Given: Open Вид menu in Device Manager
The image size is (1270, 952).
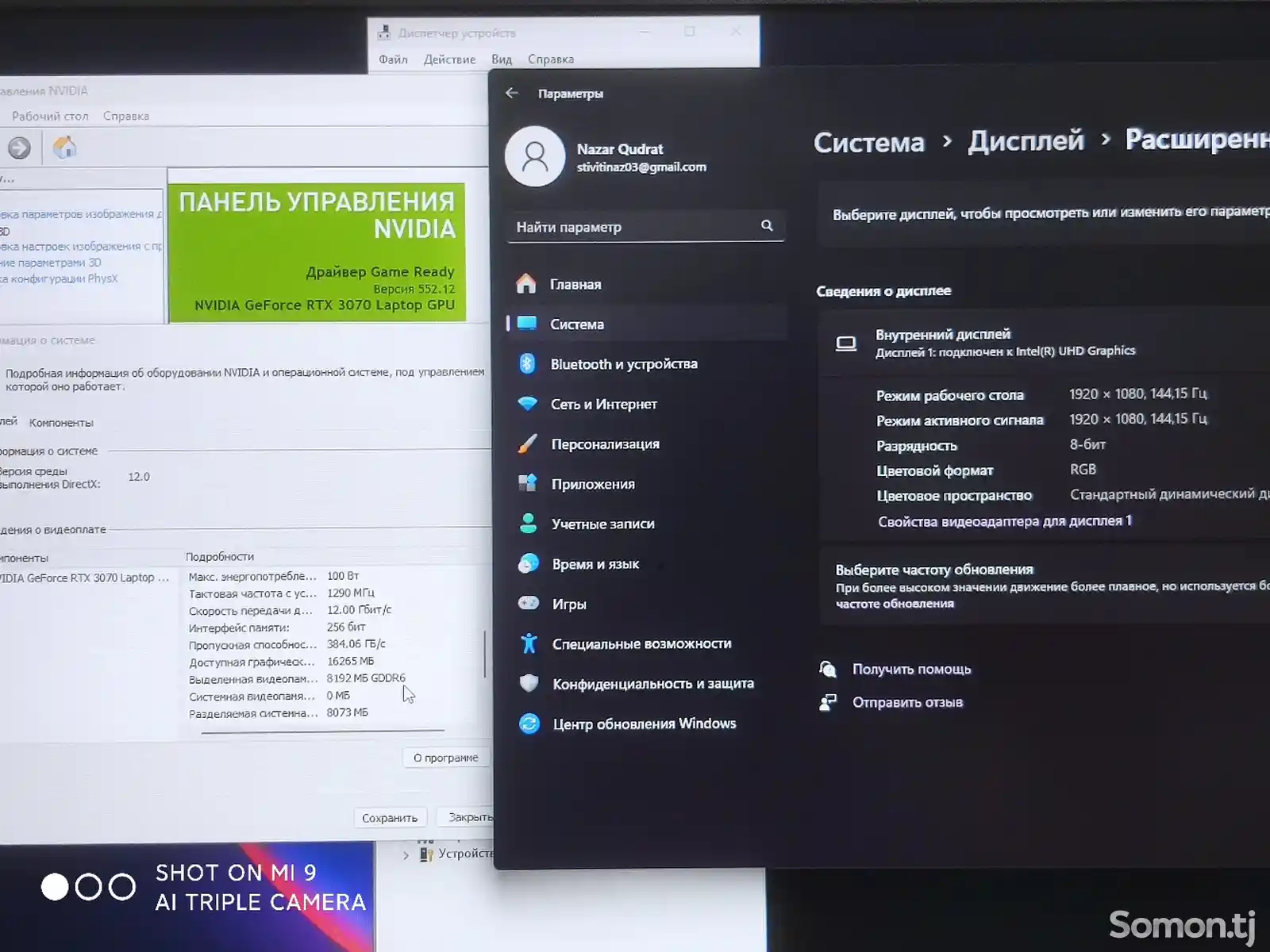Looking at the screenshot, I should pos(502,59).
